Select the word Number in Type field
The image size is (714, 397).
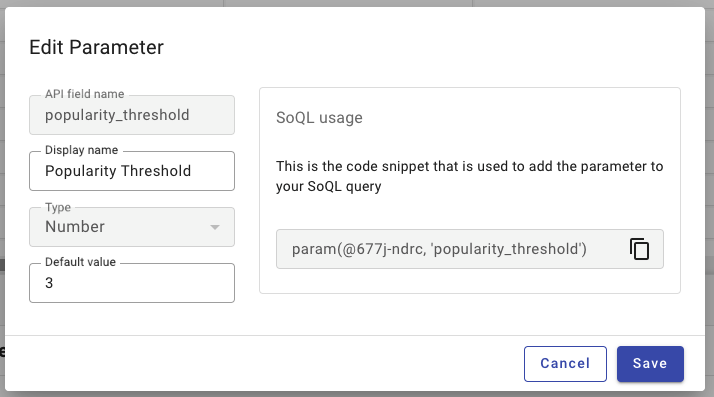tap(75, 227)
